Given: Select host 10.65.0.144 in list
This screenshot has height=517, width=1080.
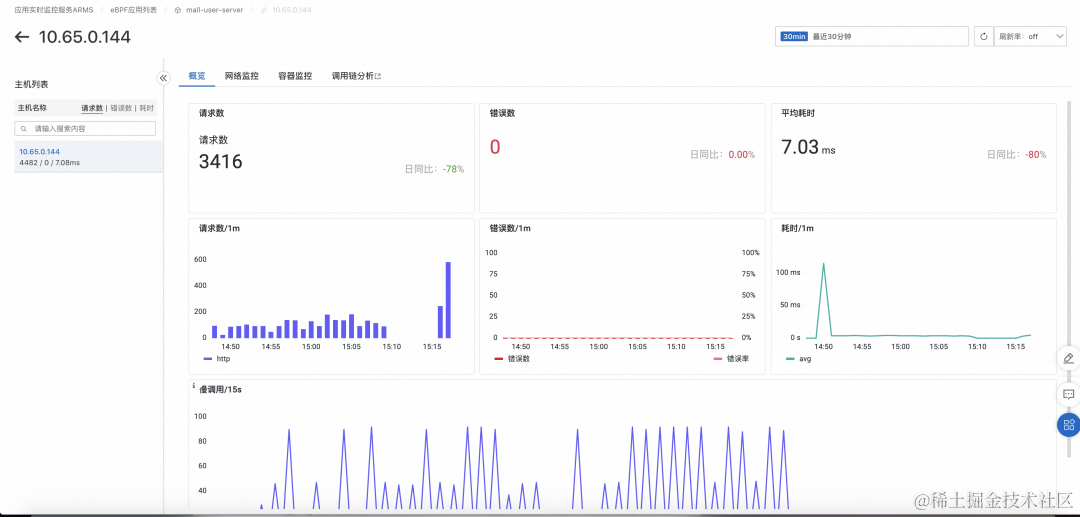Looking at the screenshot, I should pyautogui.click(x=88, y=157).
